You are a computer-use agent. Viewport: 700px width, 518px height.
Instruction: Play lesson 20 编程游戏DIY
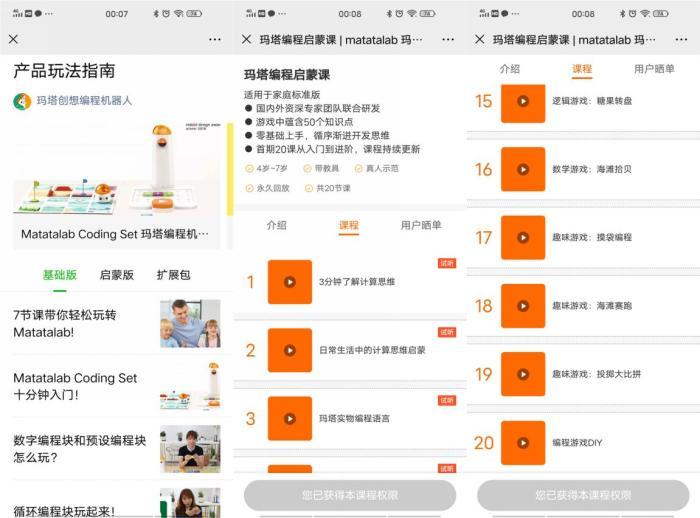pyautogui.click(x=523, y=443)
